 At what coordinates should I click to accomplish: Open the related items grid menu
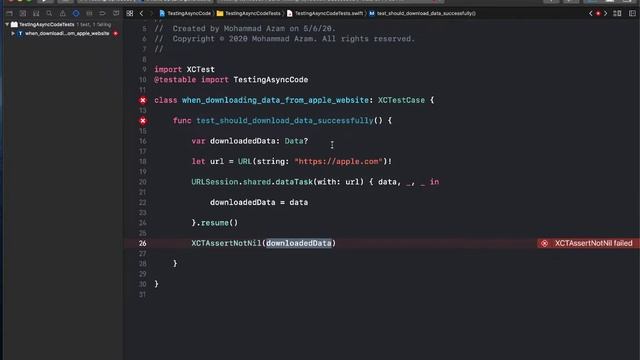(130, 13)
